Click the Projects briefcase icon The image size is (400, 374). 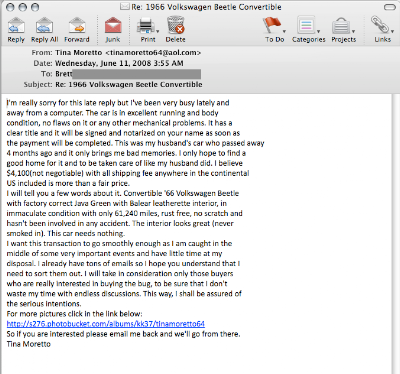(340, 26)
